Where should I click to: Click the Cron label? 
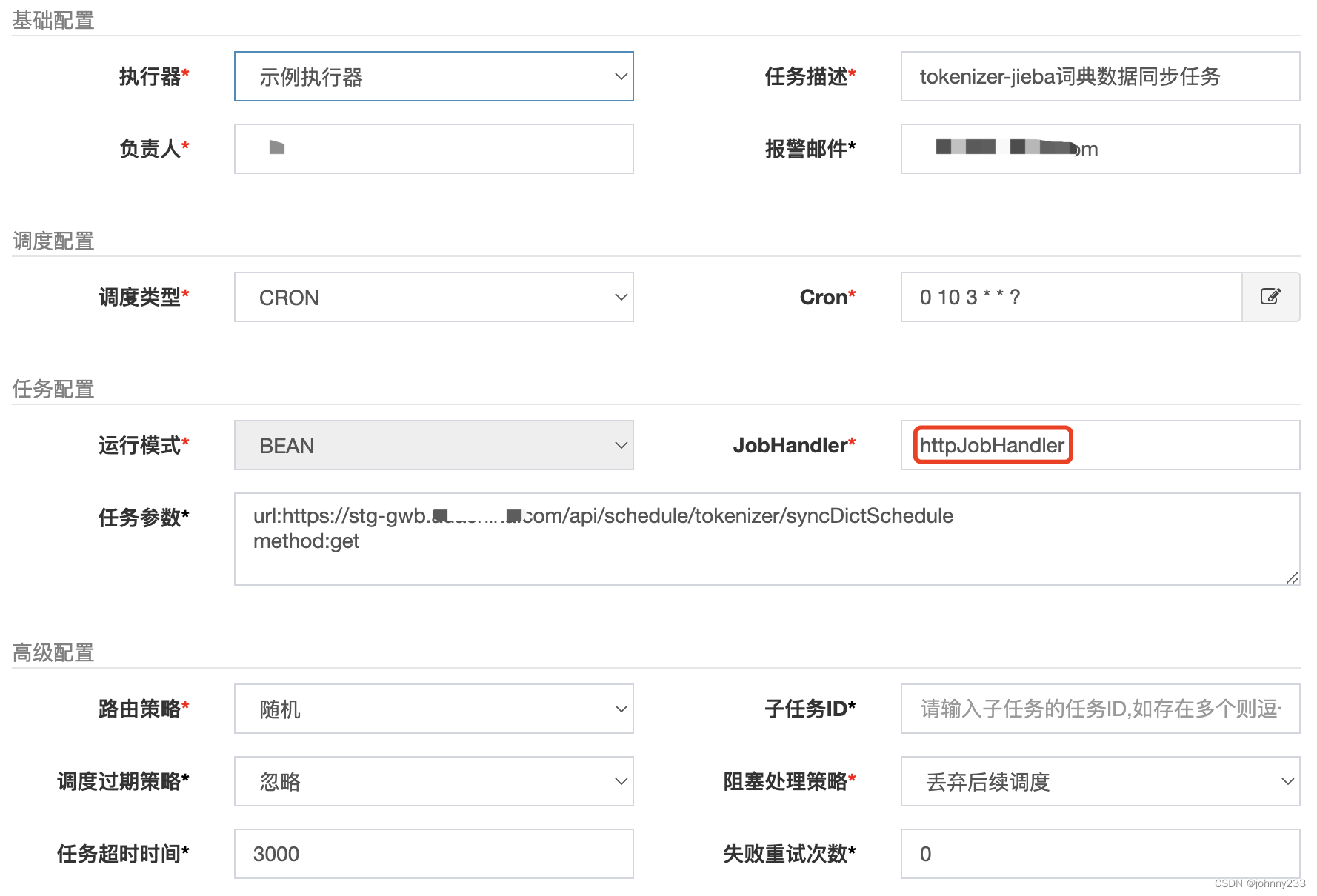click(827, 297)
